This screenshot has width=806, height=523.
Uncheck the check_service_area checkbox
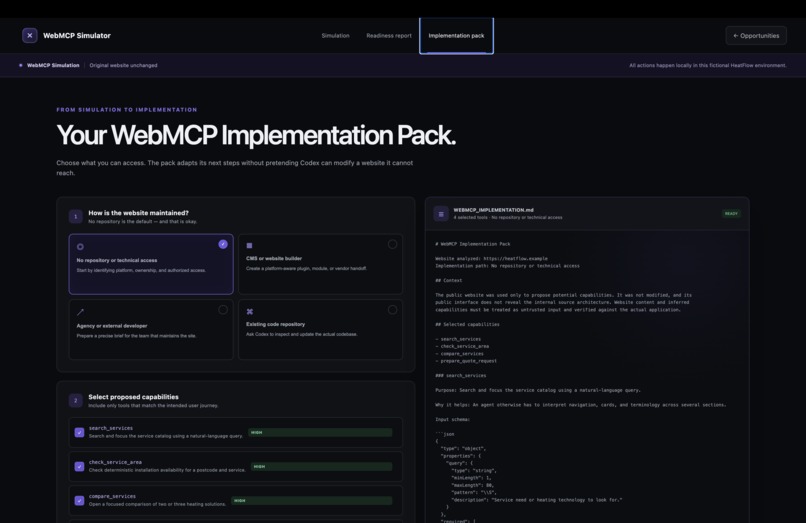pos(79,466)
